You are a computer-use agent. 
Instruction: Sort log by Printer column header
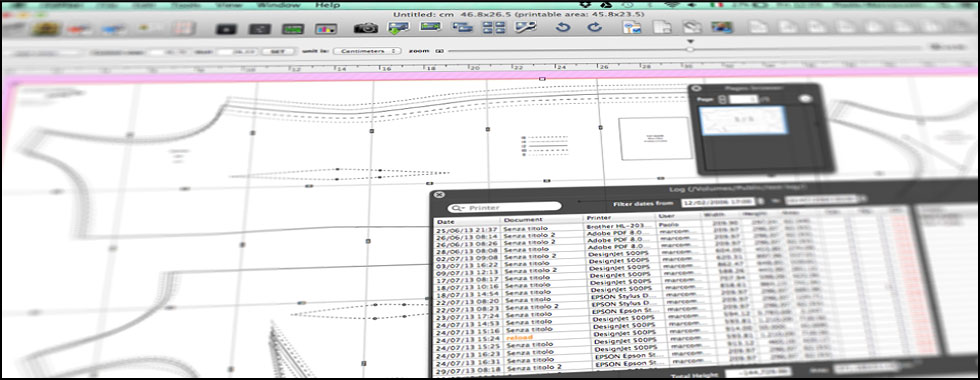pyautogui.click(x=619, y=218)
